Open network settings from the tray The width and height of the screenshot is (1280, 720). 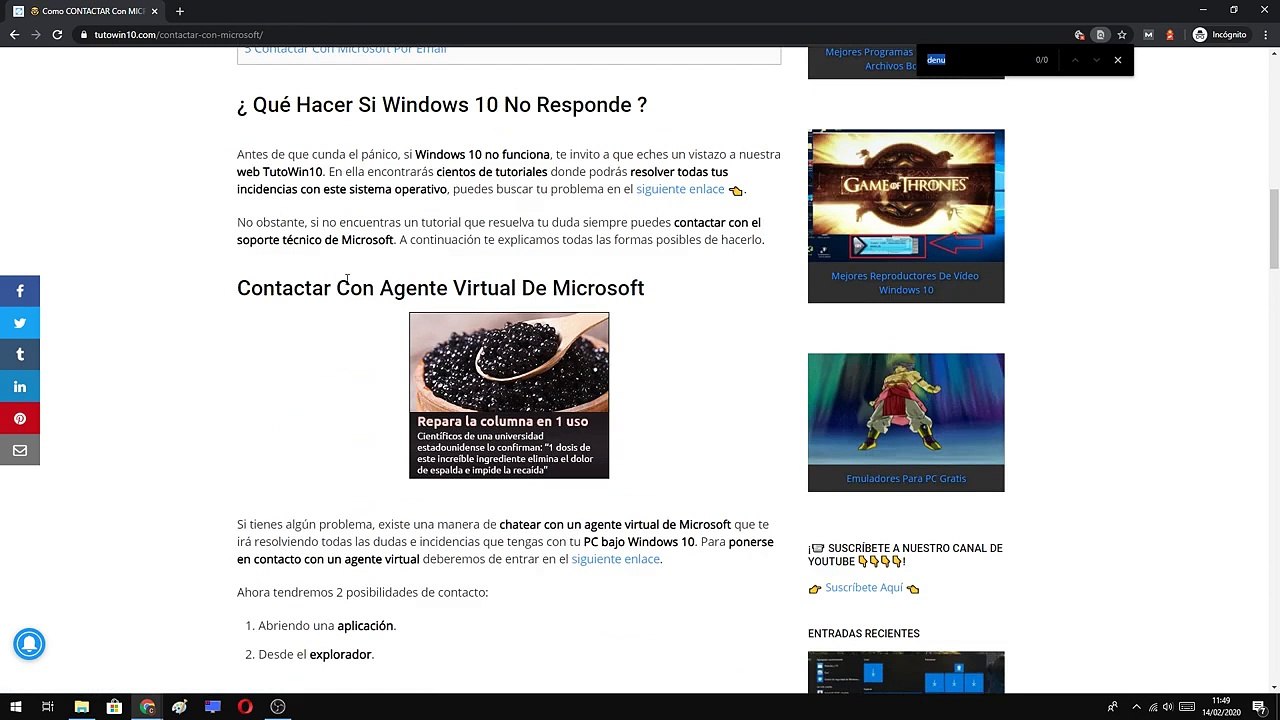point(1153,707)
